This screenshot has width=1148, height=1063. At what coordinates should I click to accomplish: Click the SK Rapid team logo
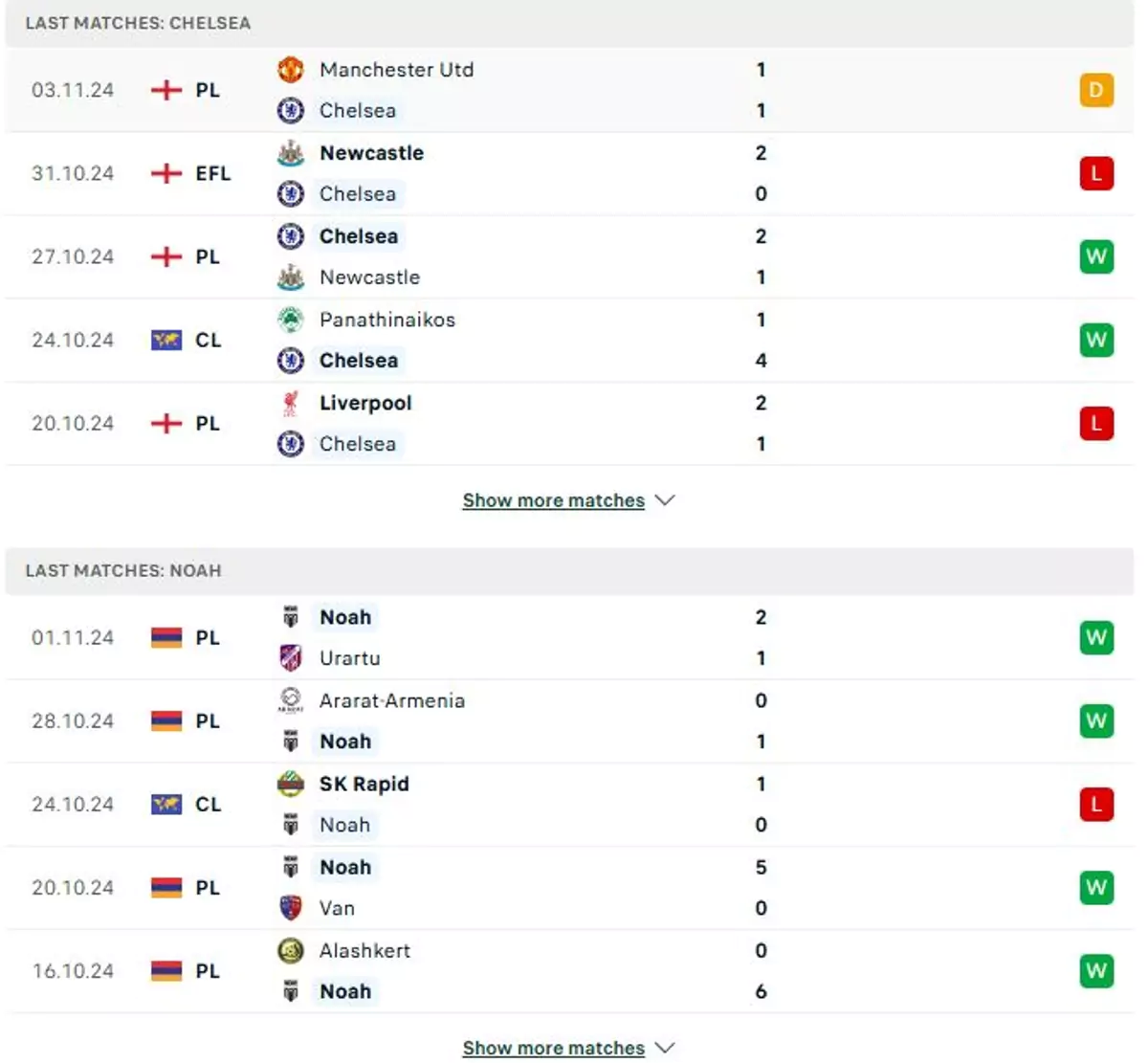tap(291, 785)
